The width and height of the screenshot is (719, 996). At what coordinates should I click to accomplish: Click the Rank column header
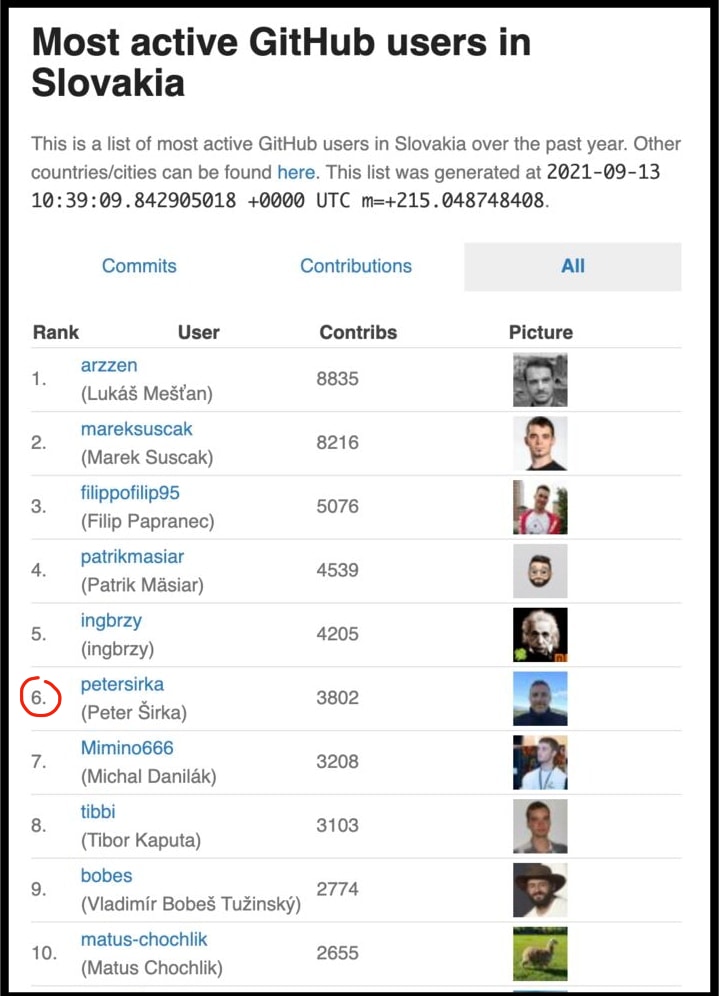(x=56, y=332)
